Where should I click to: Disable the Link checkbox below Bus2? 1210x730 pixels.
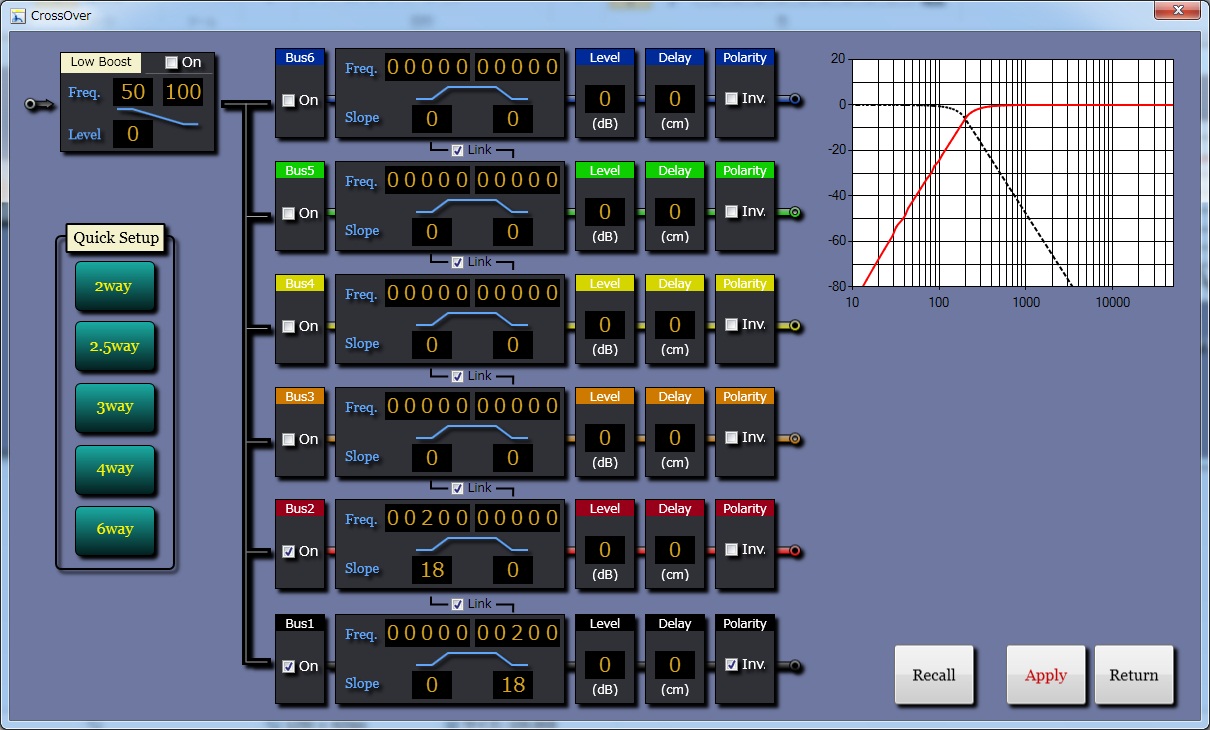[x=457, y=604]
